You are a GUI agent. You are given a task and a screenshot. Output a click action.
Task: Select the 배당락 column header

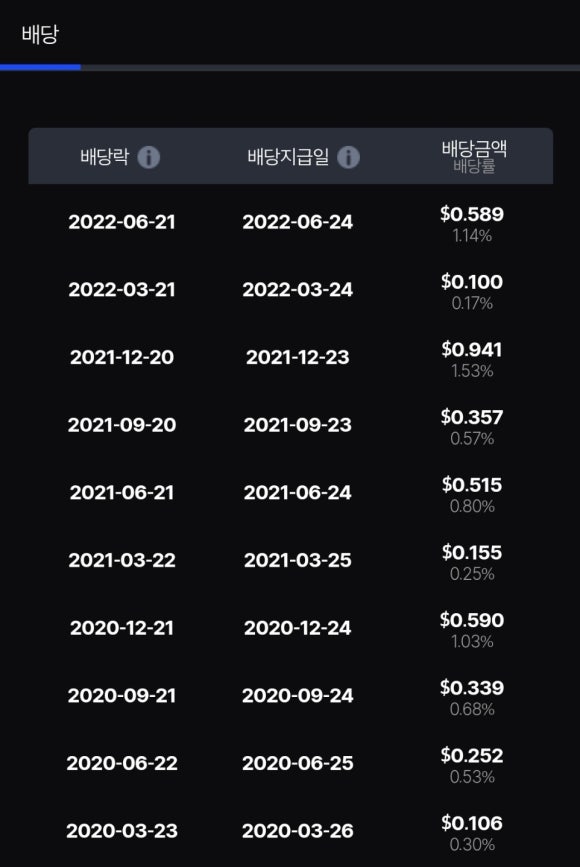coord(104,156)
